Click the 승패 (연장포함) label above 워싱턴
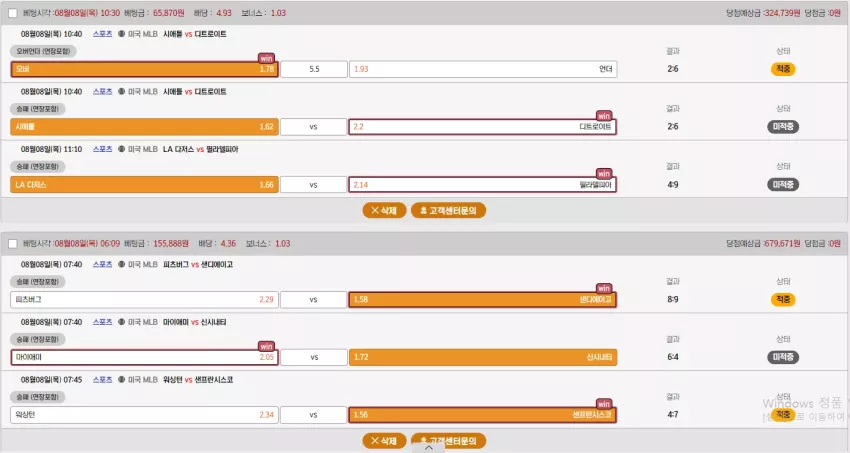The height and width of the screenshot is (453, 850). coord(37,397)
